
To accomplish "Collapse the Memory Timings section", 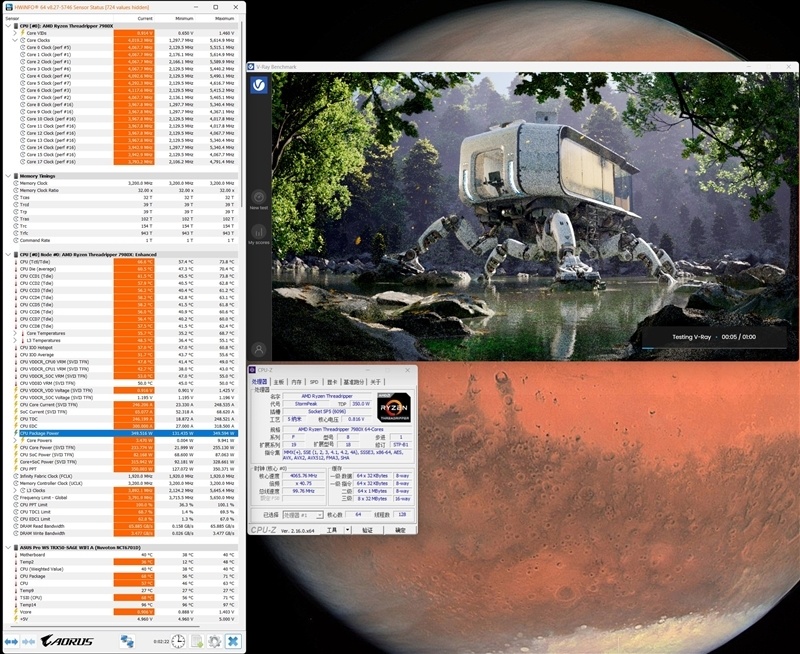I will click(9, 176).
